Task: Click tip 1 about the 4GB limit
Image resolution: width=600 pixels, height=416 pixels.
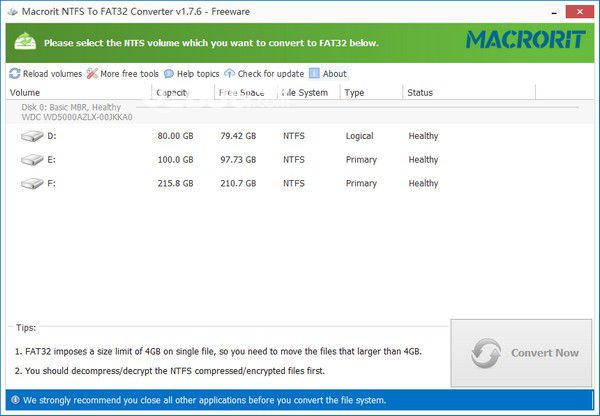Action: tap(218, 351)
